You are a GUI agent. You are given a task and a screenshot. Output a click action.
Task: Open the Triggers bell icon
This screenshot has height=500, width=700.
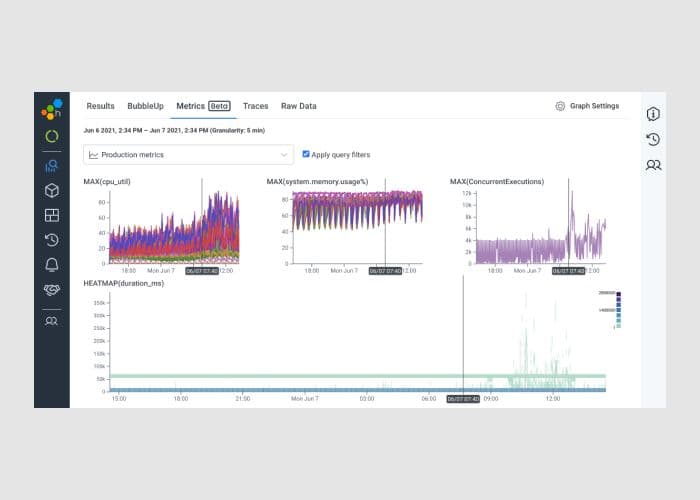tap(51, 265)
